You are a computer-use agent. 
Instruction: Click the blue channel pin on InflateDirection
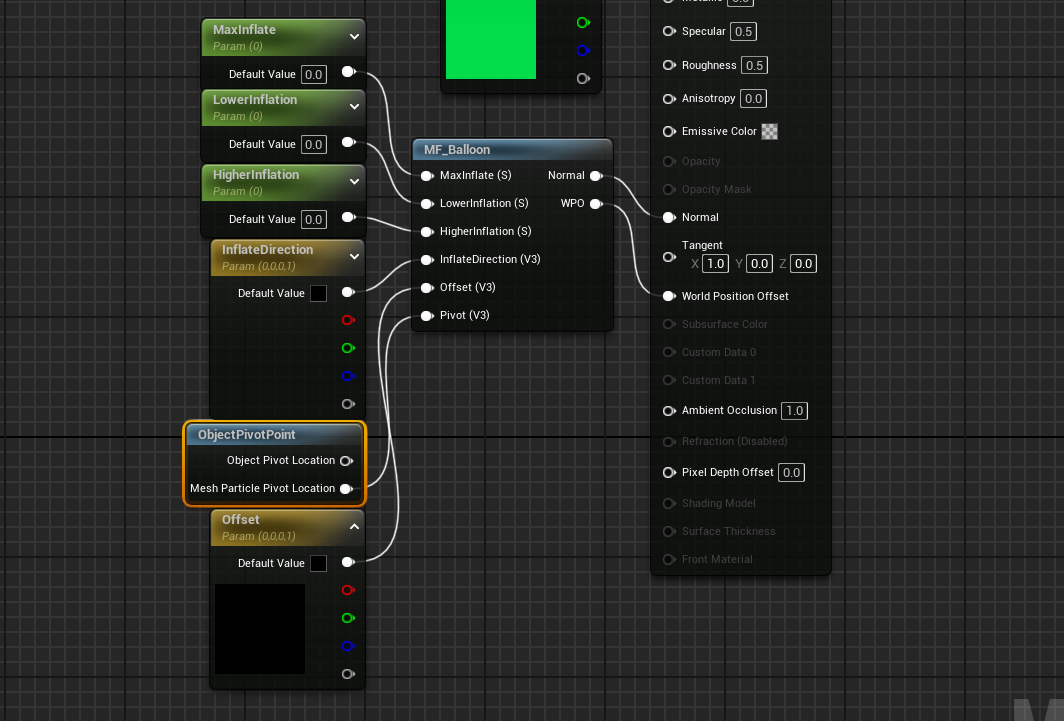pyautogui.click(x=349, y=376)
